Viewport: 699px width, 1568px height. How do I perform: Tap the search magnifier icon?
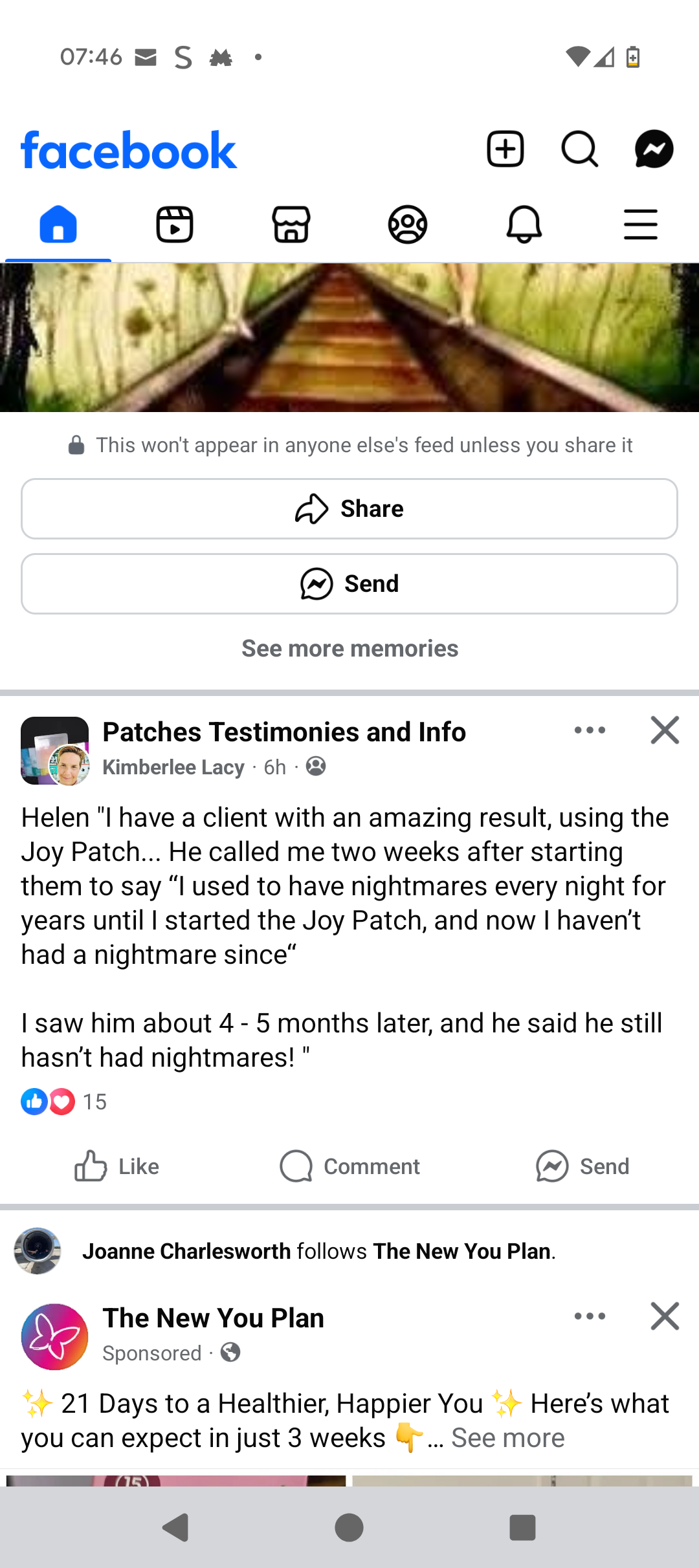(579, 149)
